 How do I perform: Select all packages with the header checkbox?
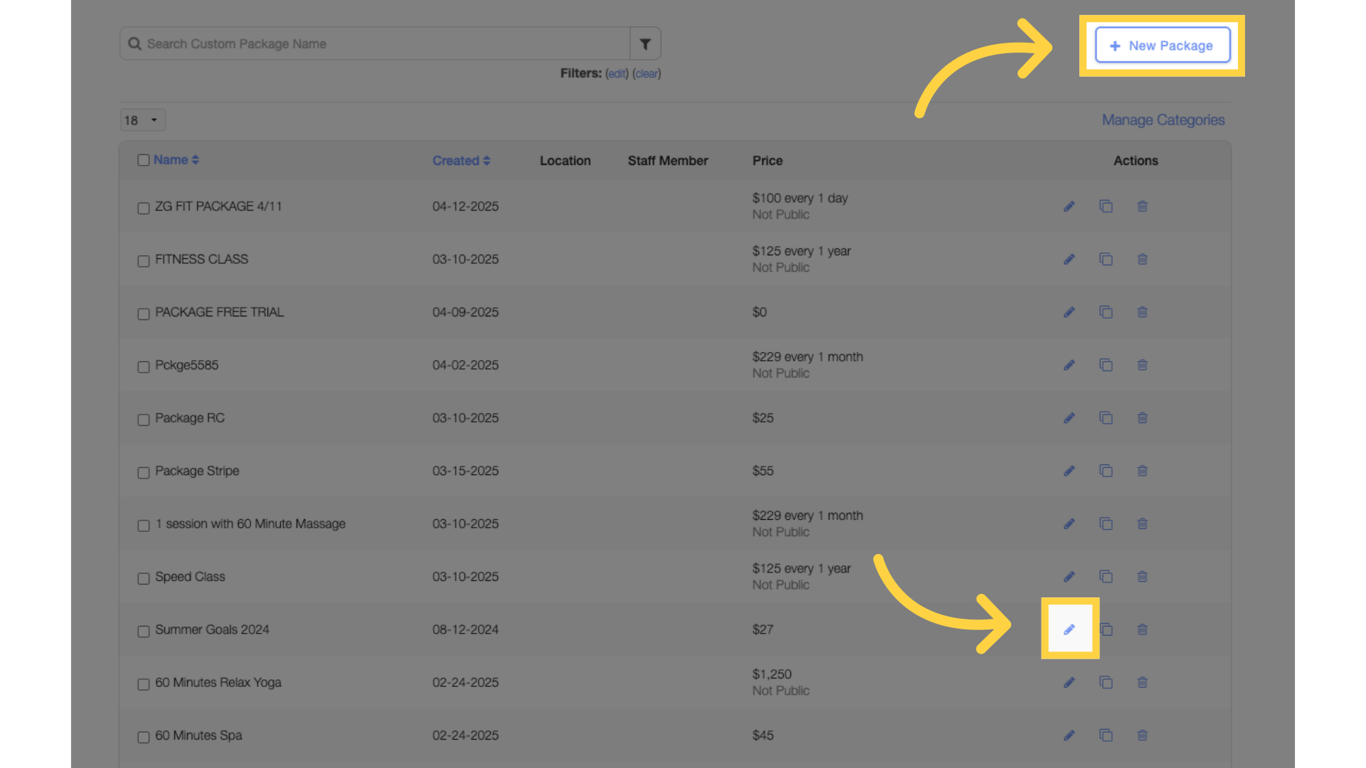point(143,160)
